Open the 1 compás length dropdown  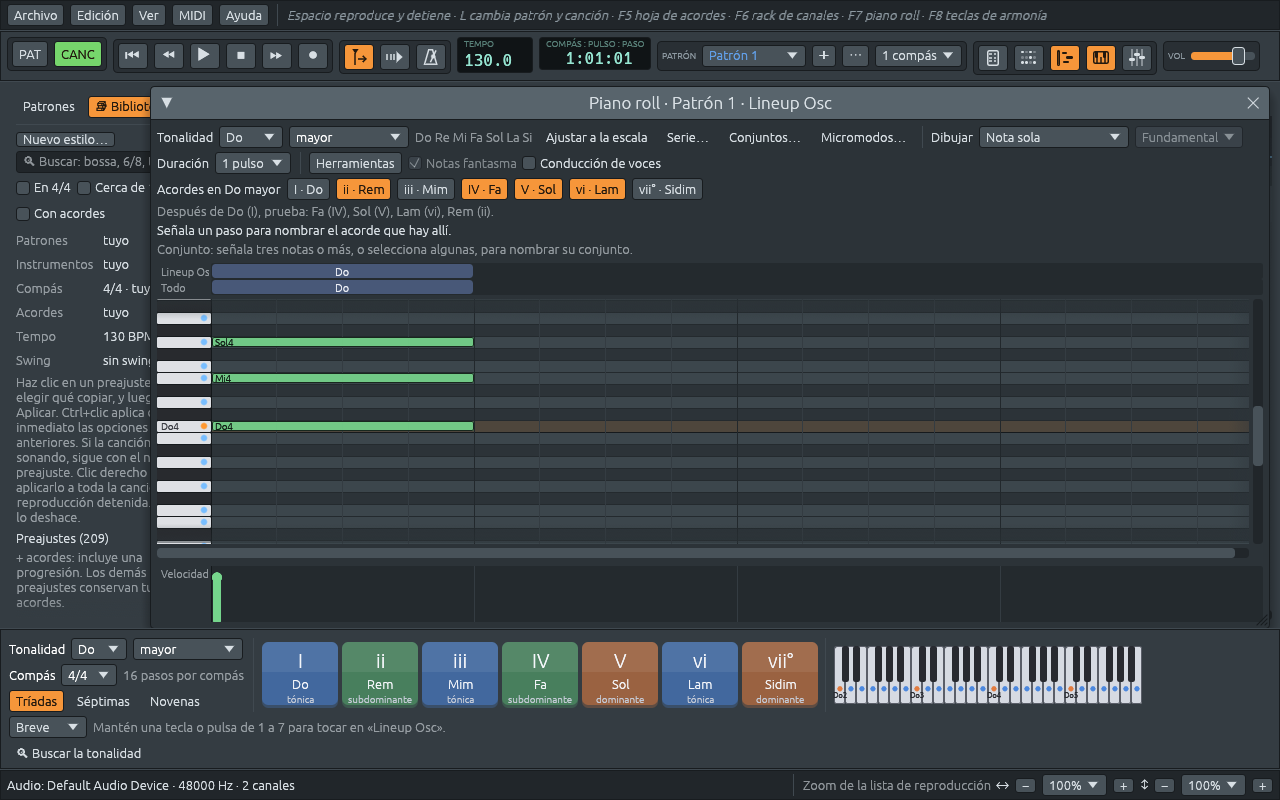tap(918, 56)
